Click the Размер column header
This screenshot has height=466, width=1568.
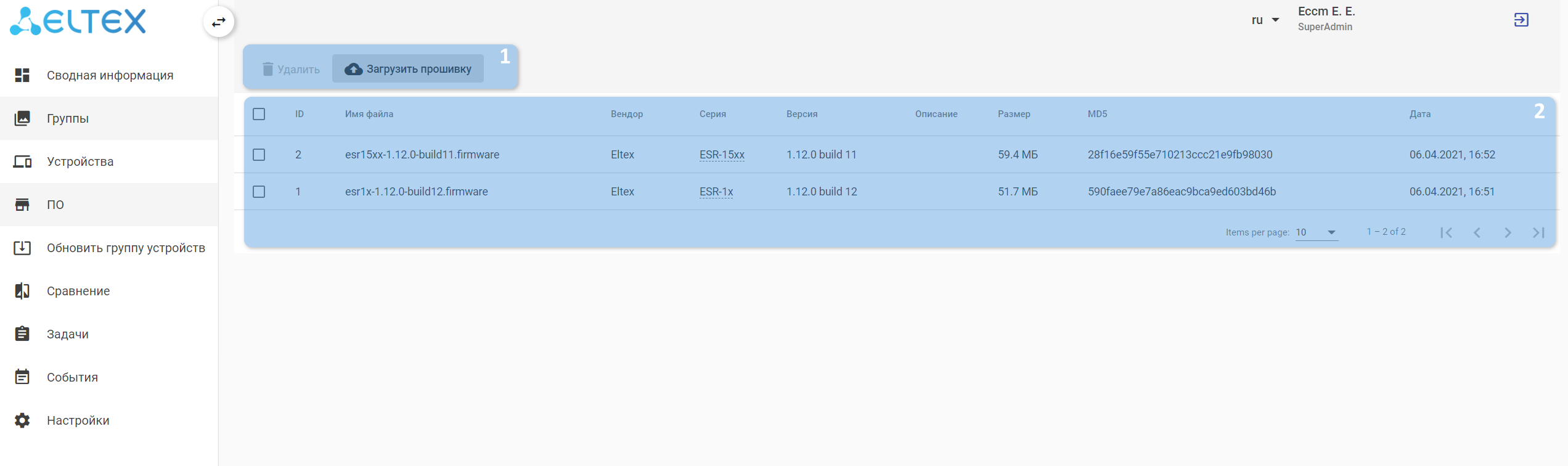pos(1014,114)
